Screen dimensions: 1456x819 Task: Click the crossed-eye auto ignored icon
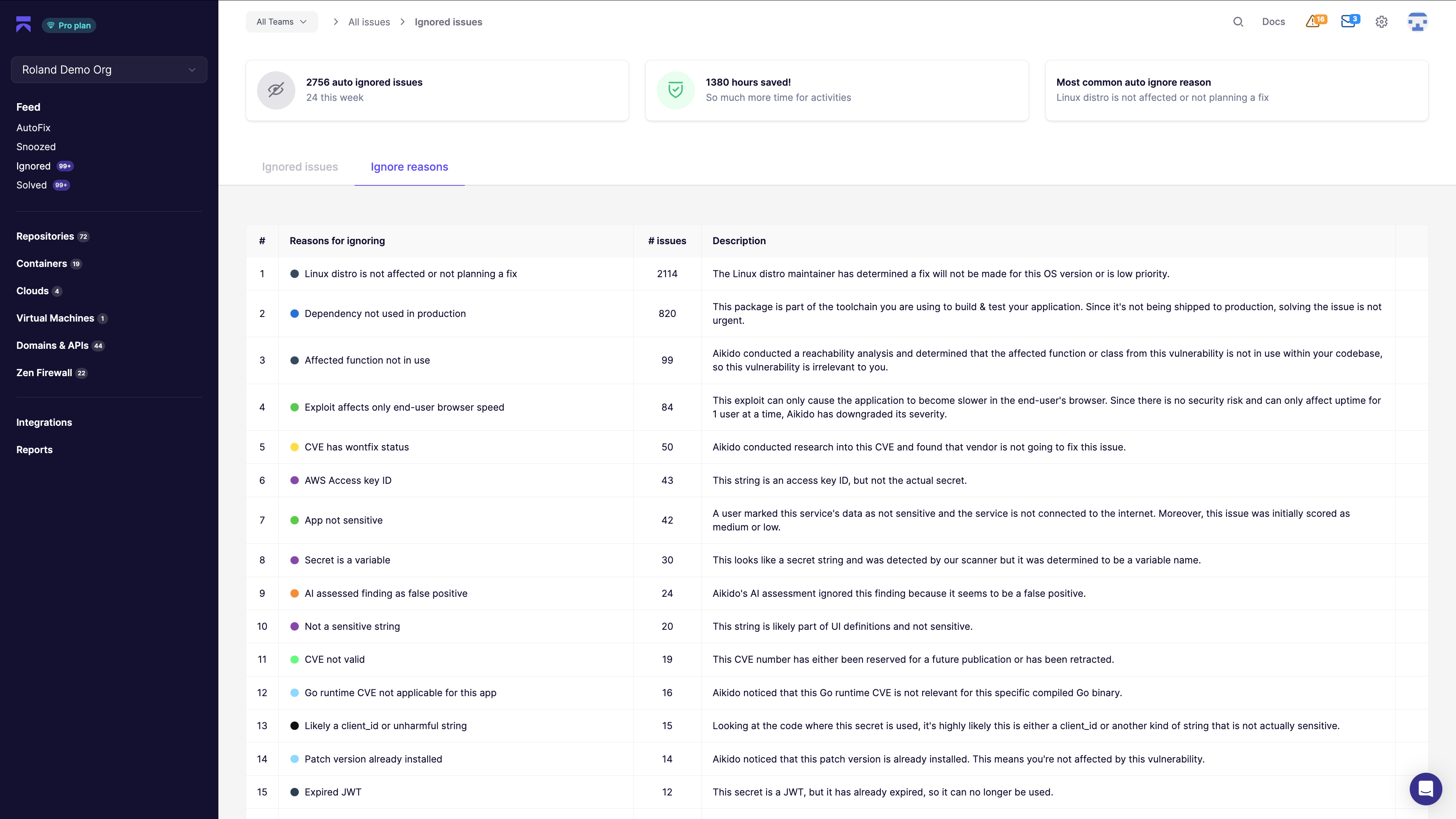point(276,90)
